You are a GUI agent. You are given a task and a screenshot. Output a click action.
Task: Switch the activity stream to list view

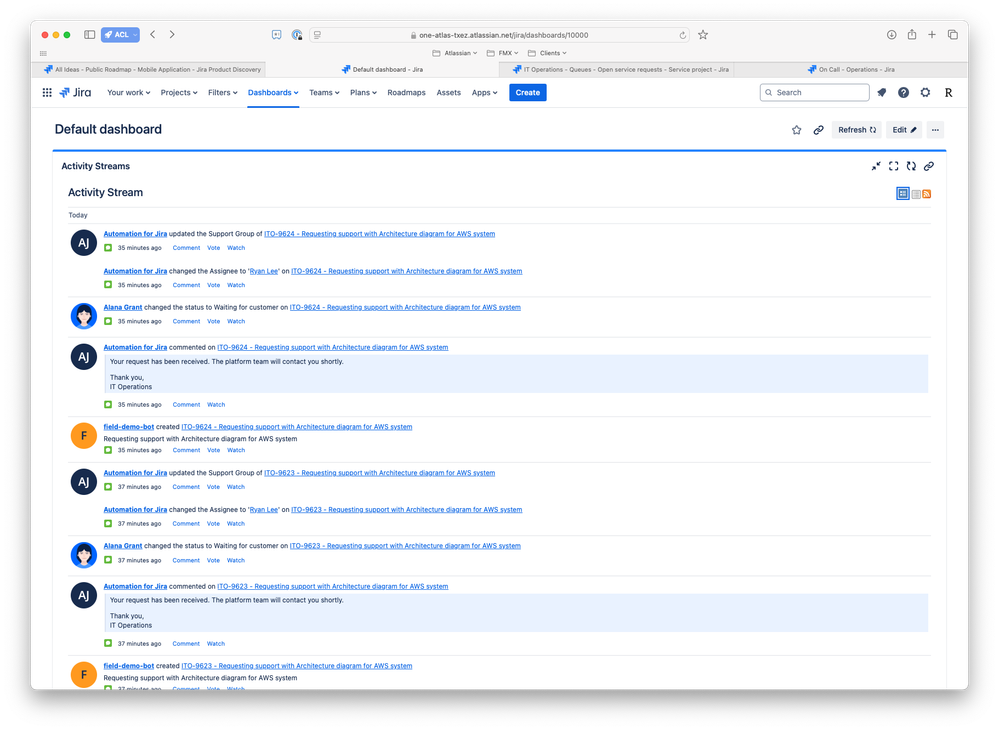pyautogui.click(x=916, y=194)
